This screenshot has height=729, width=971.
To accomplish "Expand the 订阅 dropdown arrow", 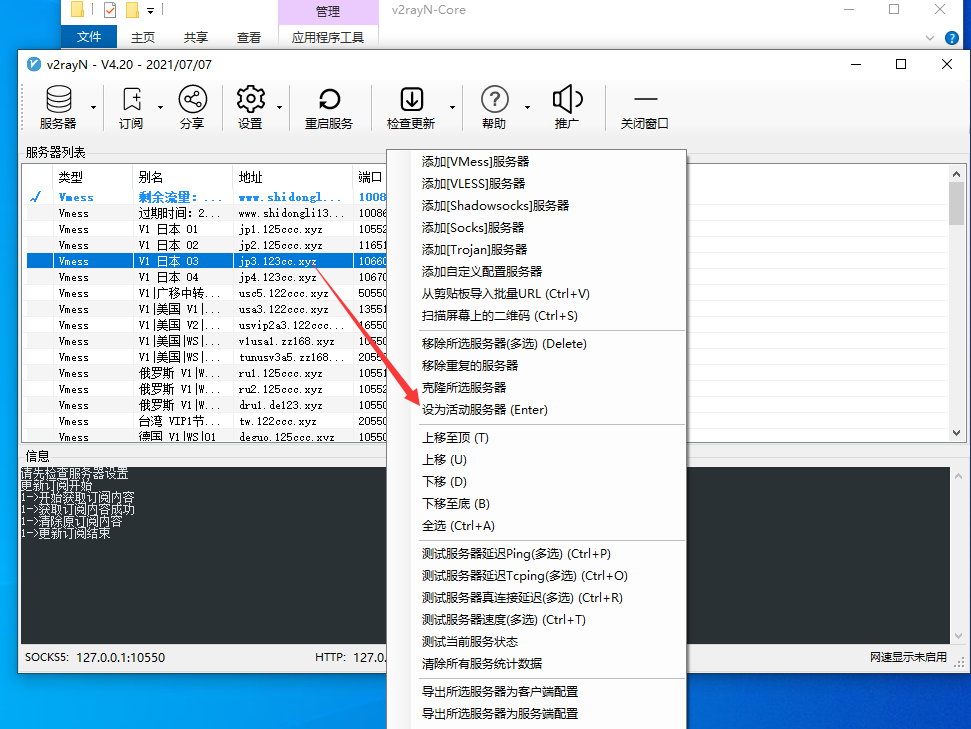I will [x=160, y=107].
